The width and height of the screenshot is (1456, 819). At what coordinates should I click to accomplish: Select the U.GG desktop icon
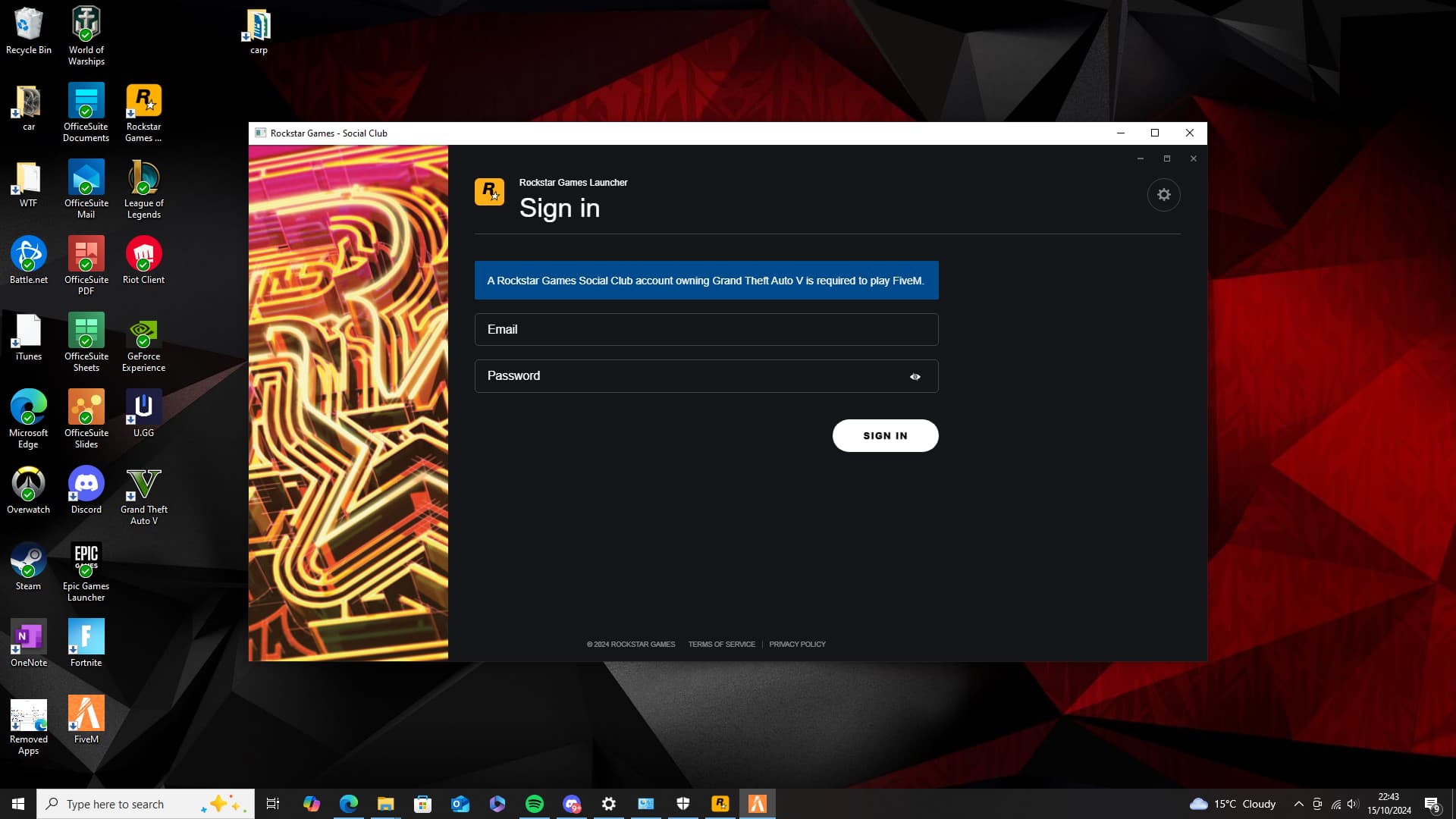(x=143, y=414)
